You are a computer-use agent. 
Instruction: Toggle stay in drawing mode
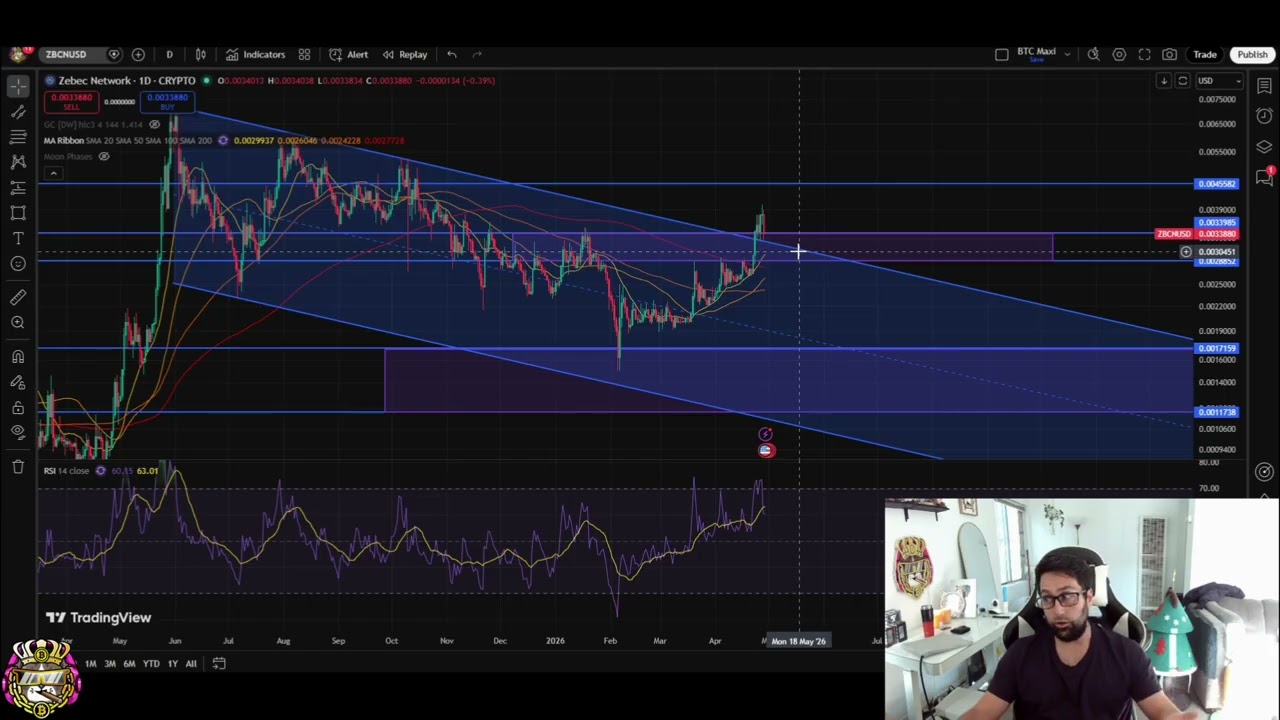click(18, 382)
